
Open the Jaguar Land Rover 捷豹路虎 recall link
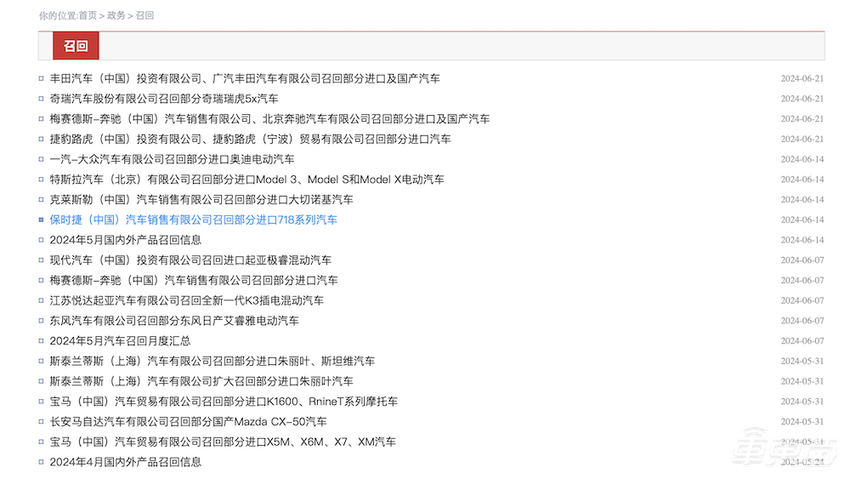[x=250, y=139]
